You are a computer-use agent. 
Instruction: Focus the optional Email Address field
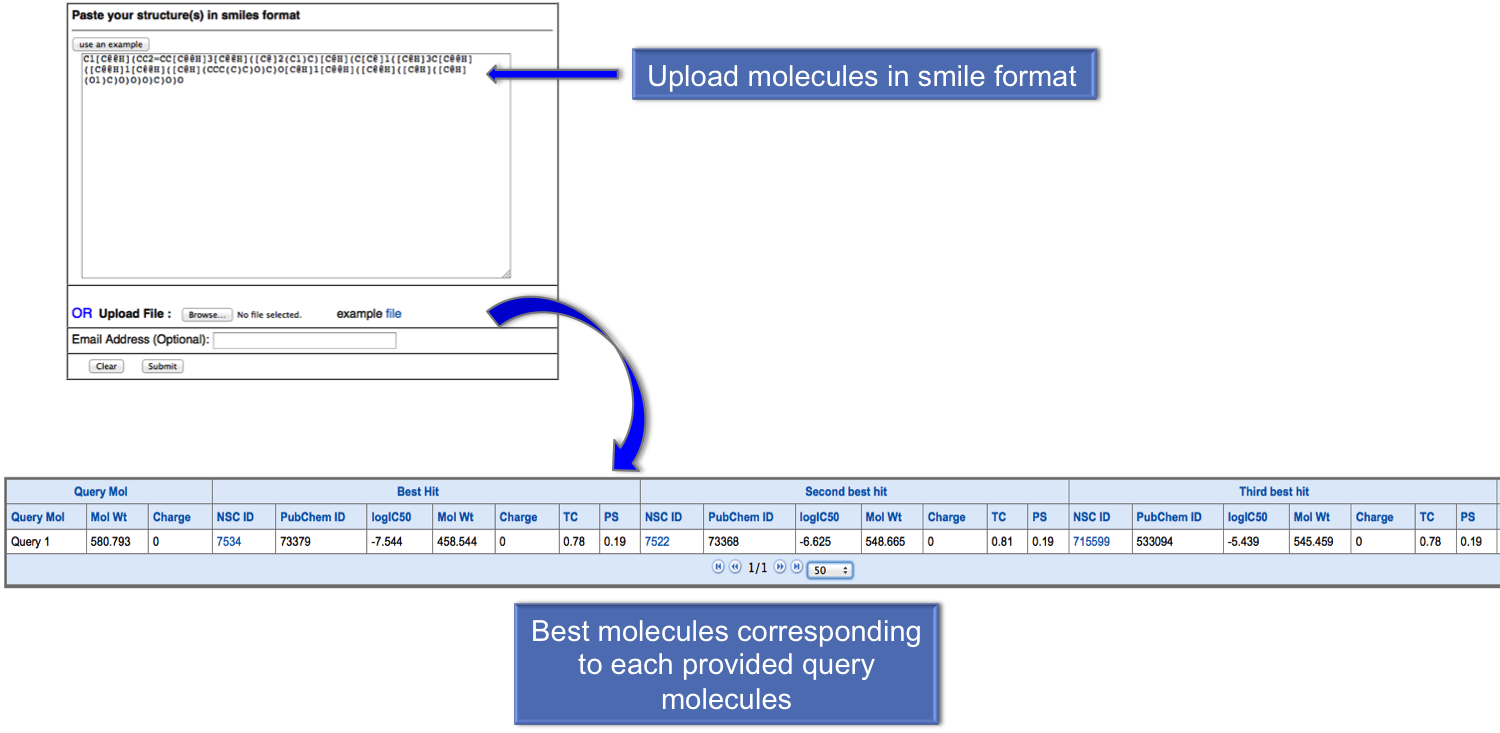(304, 341)
